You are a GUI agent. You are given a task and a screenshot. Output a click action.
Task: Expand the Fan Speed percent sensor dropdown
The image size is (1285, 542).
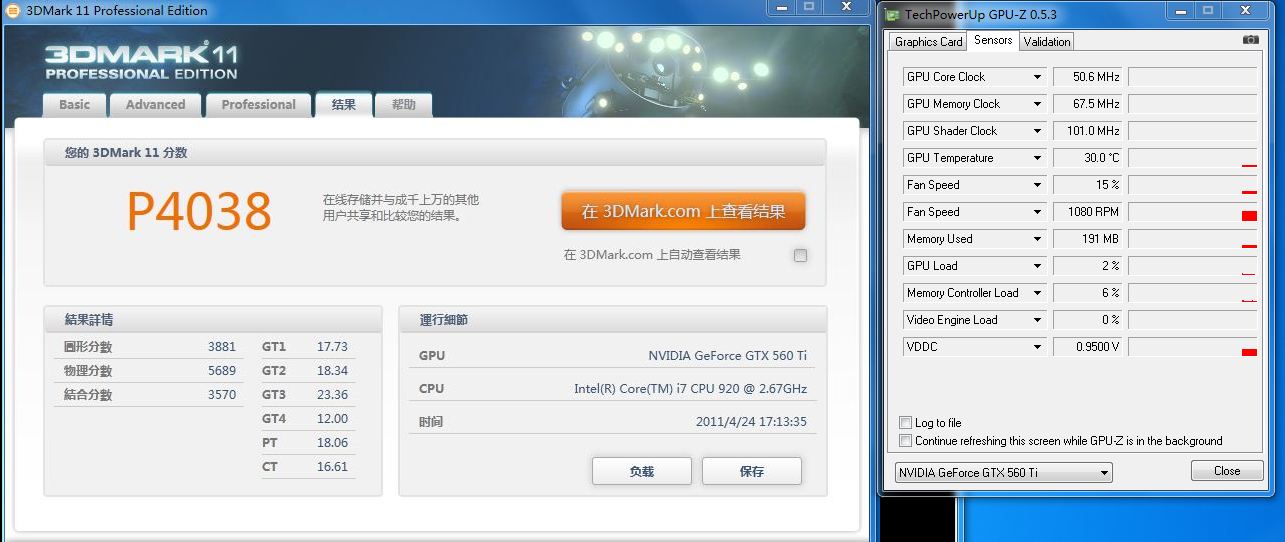[1037, 185]
